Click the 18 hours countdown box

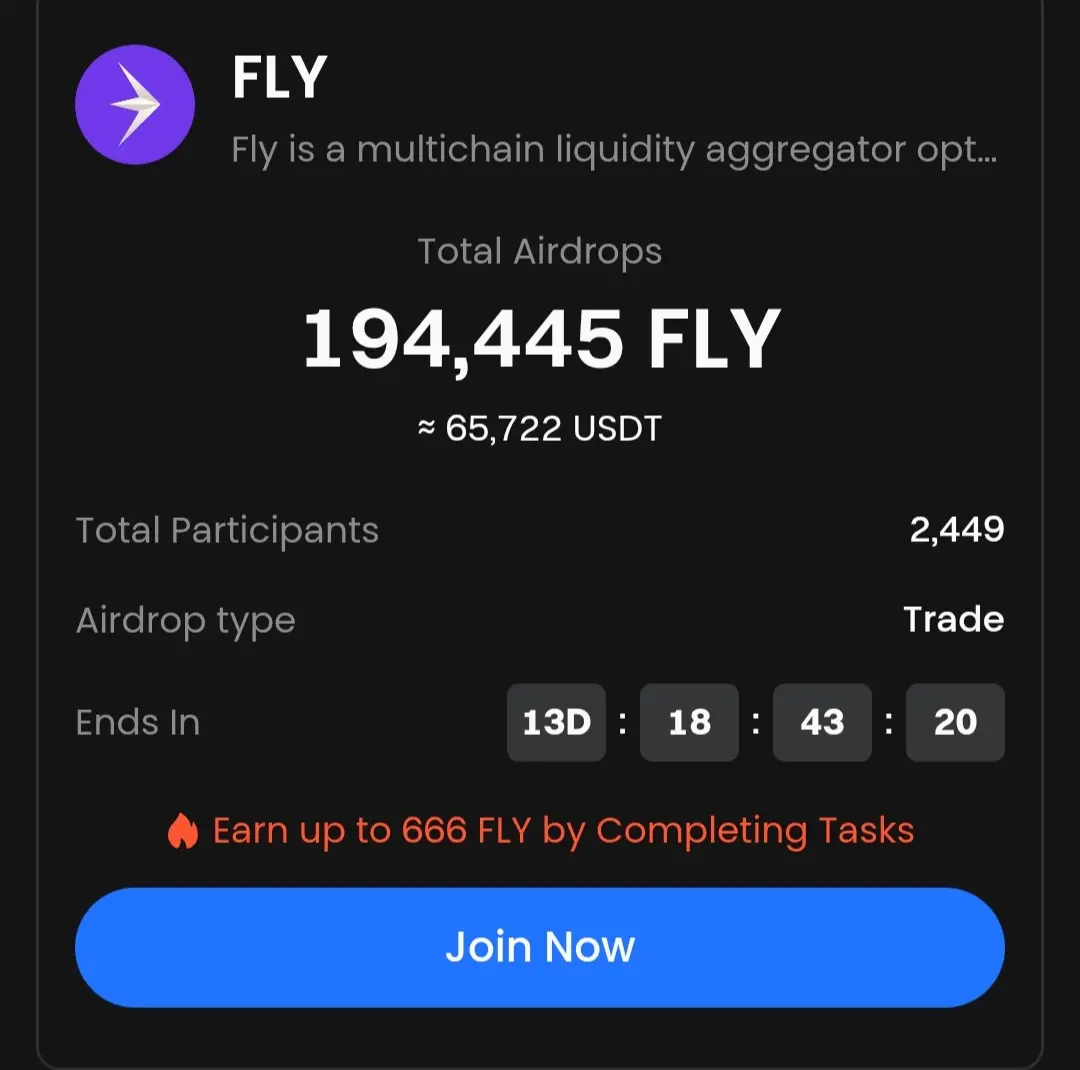click(689, 722)
